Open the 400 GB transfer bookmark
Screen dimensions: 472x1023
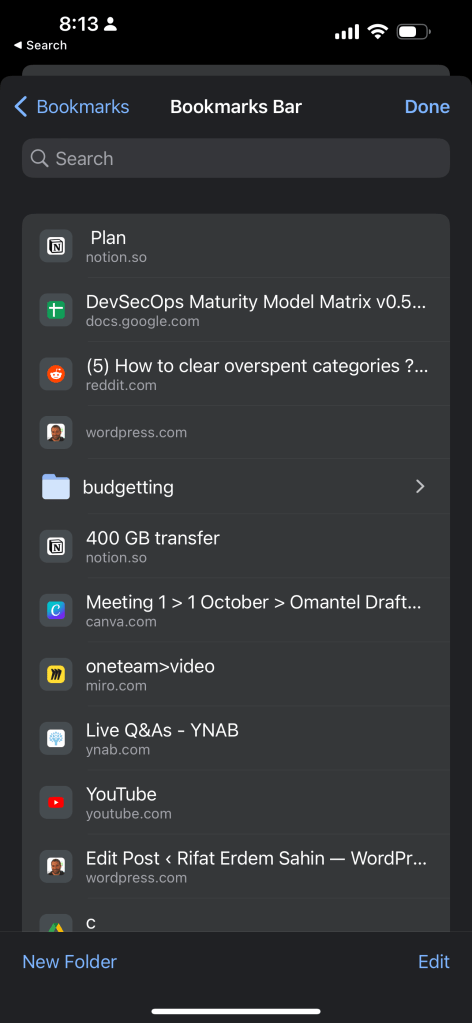click(236, 547)
